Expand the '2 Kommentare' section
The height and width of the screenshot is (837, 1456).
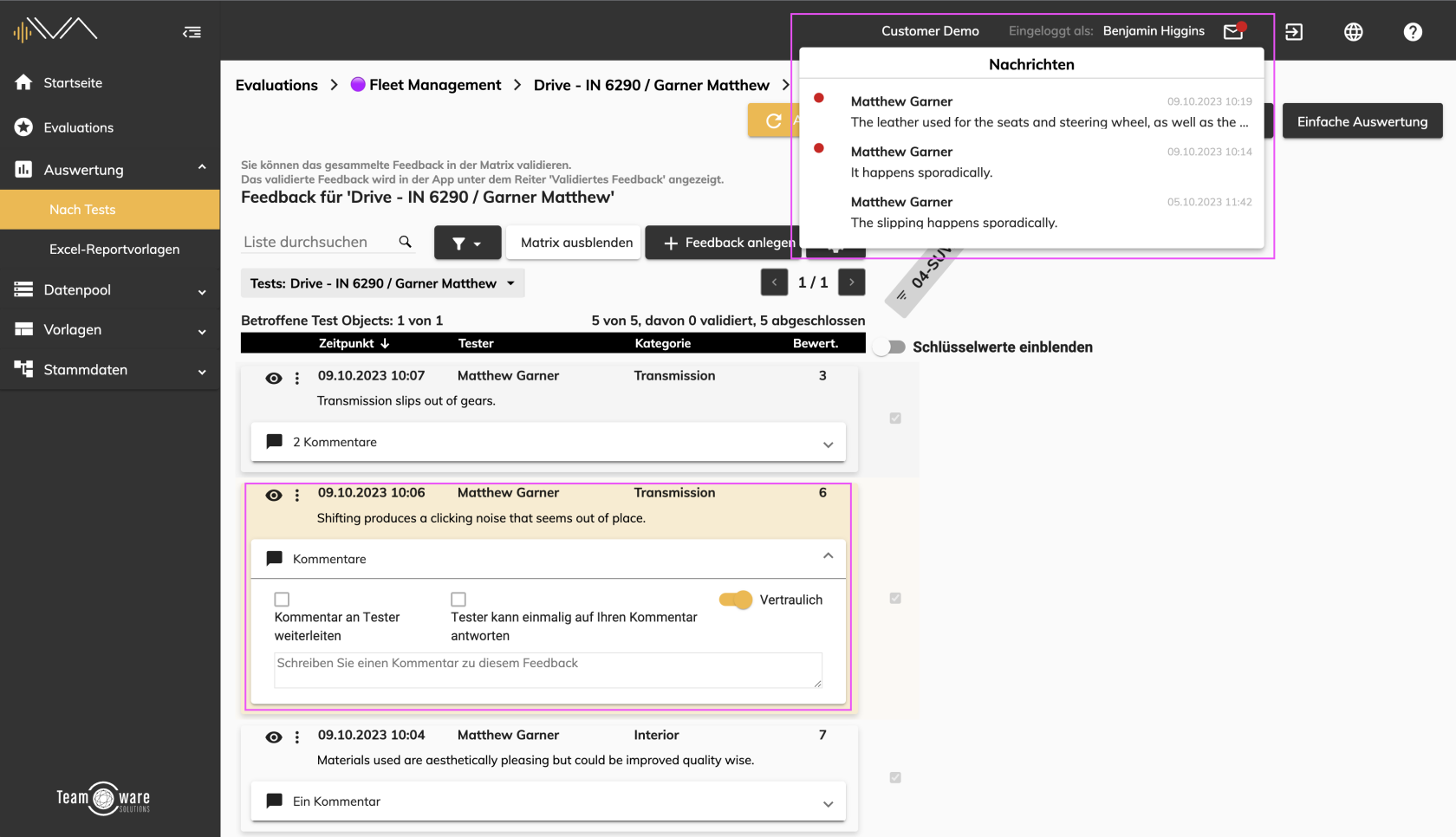pyautogui.click(x=549, y=442)
